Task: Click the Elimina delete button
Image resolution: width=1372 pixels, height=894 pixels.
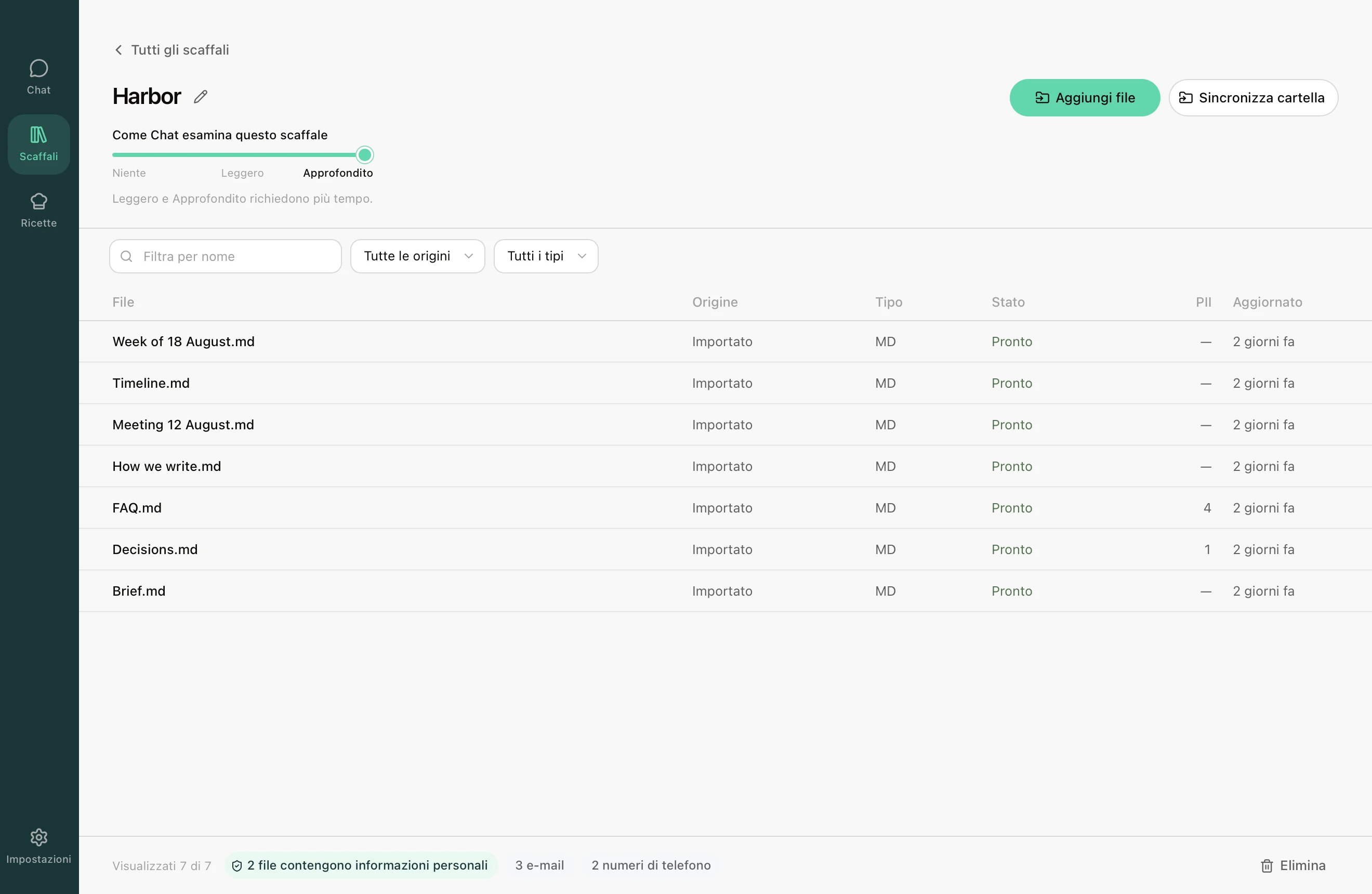Action: (1293, 865)
